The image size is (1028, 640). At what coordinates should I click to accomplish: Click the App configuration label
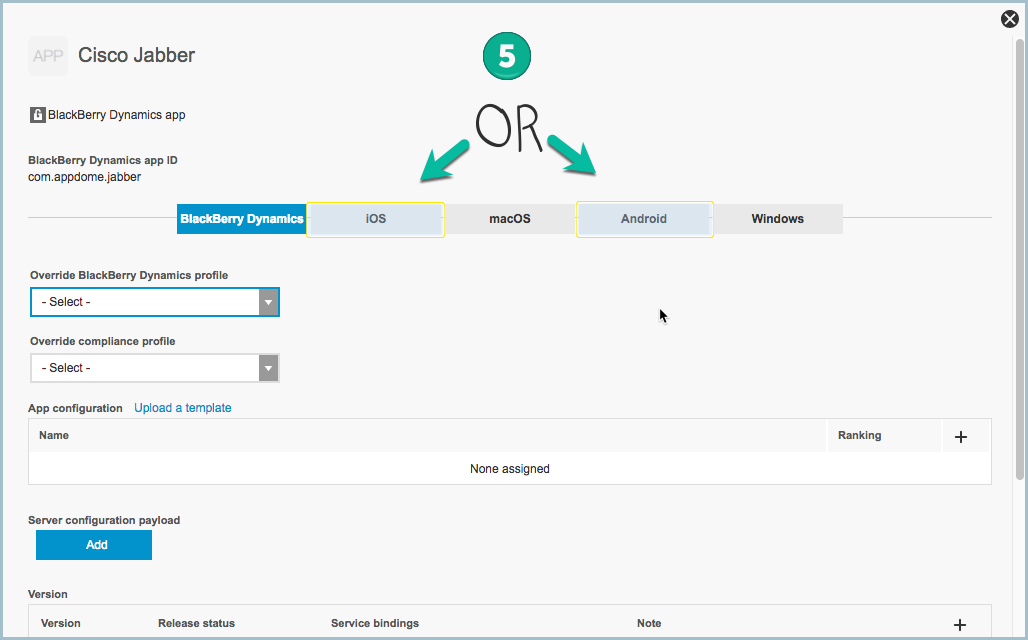point(75,409)
